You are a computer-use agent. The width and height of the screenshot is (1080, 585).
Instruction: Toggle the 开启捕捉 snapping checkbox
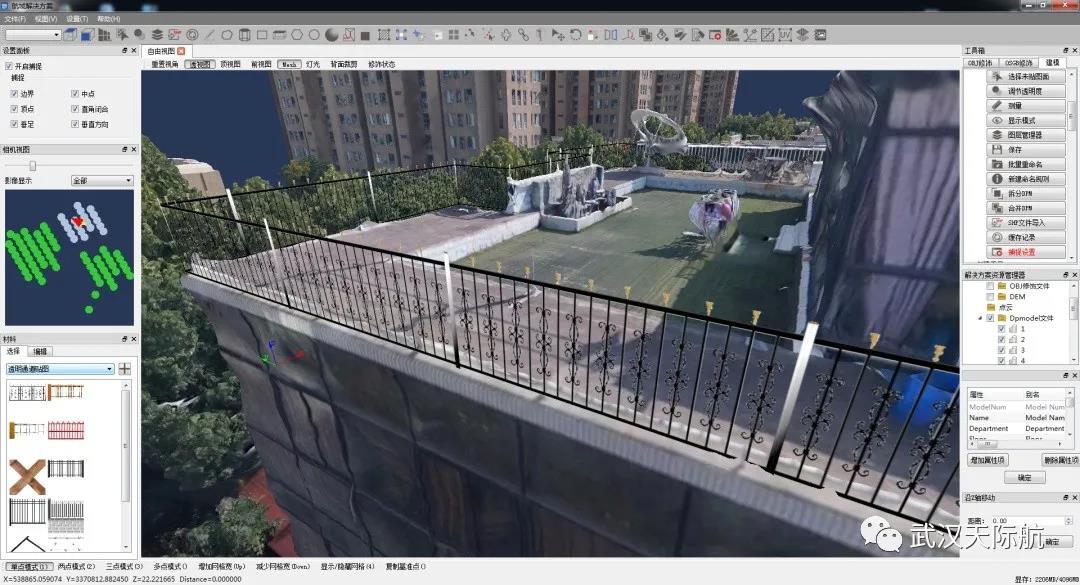click(x=8, y=66)
